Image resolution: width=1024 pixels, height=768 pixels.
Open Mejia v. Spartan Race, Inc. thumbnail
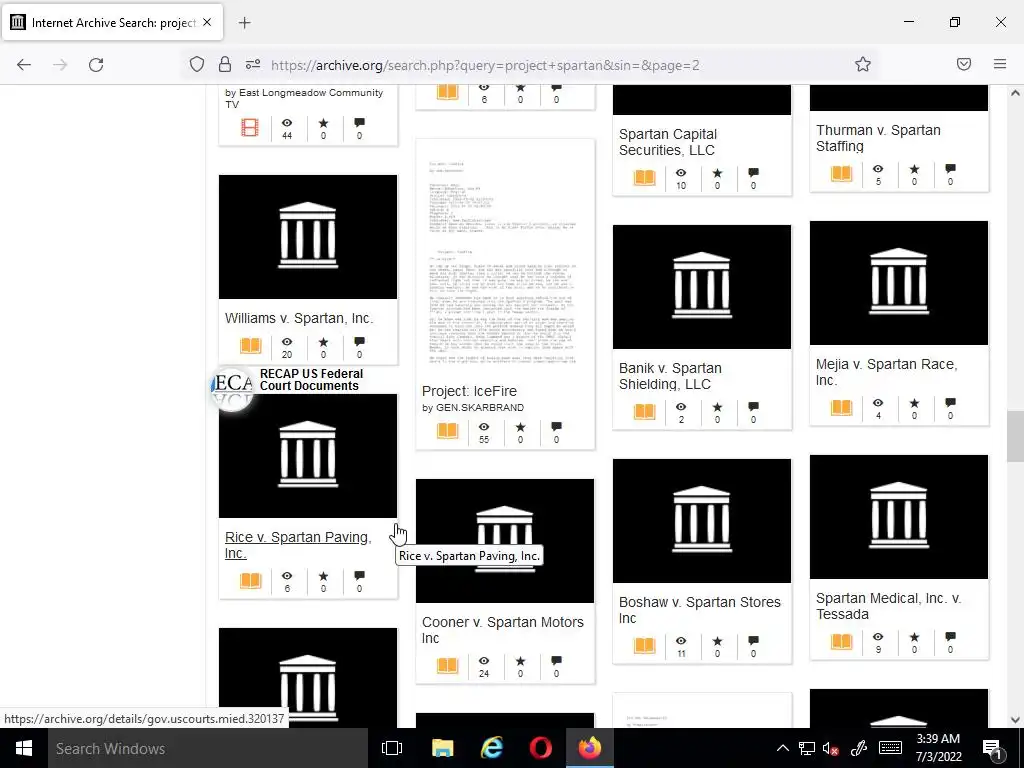[x=899, y=283]
